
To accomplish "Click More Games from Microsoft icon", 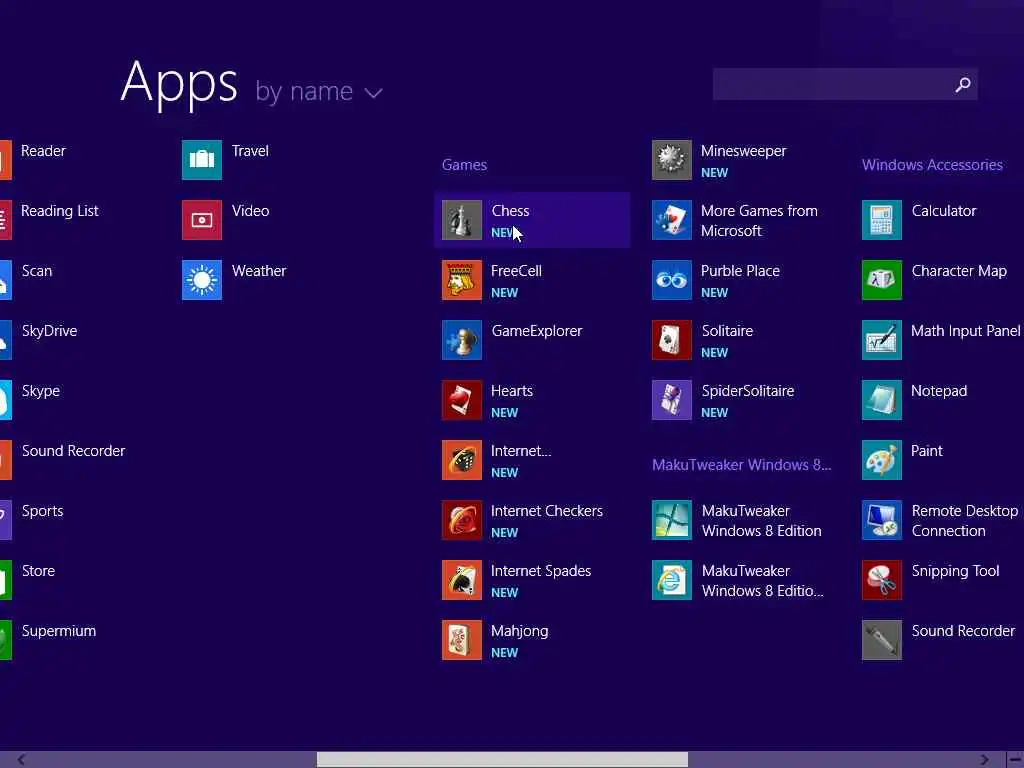I will coord(672,220).
